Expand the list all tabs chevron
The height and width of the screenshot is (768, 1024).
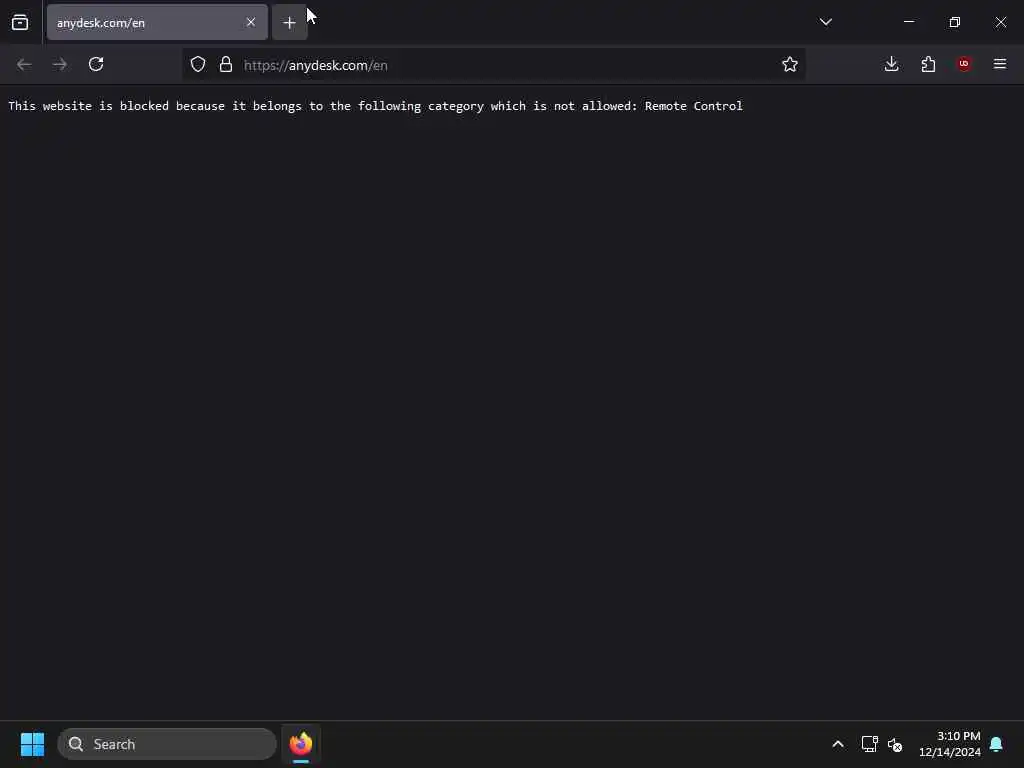825,22
